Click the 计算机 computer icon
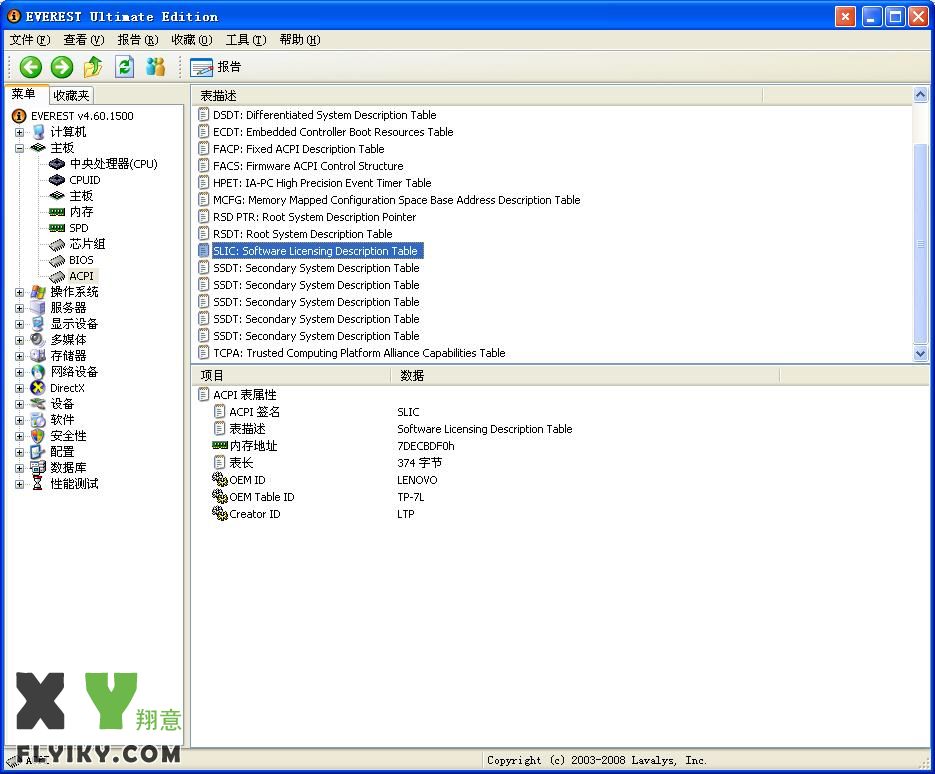 point(38,132)
